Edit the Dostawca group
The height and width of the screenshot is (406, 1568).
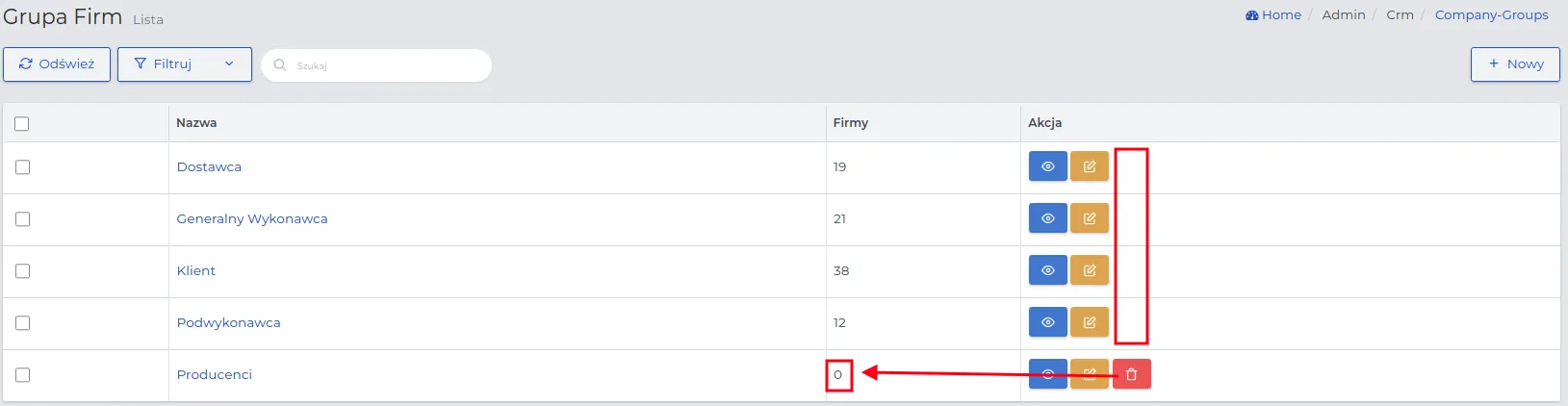1090,166
